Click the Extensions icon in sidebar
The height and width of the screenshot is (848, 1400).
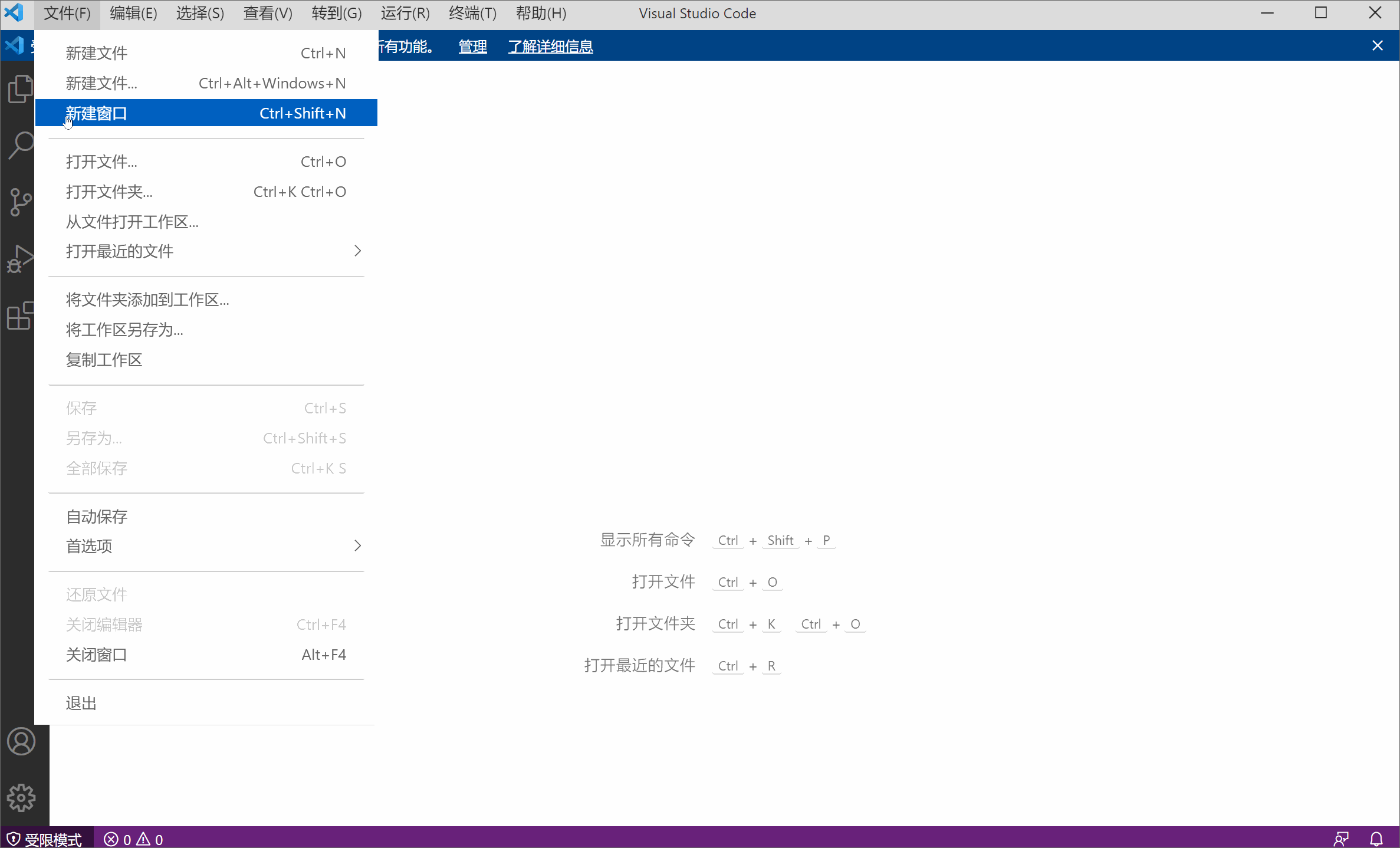point(22,317)
